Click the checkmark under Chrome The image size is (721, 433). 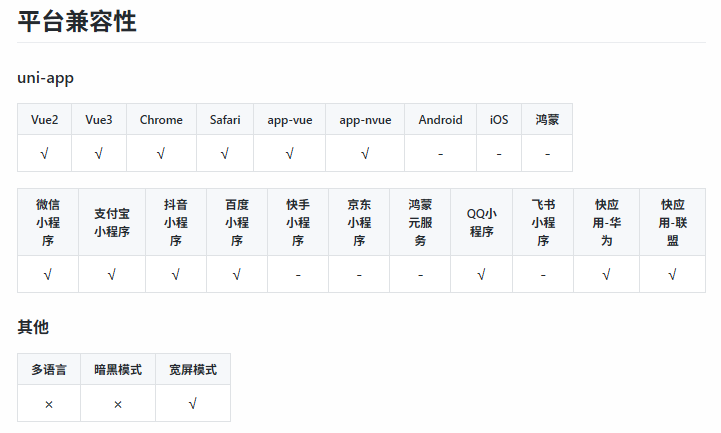pyautogui.click(x=161, y=154)
